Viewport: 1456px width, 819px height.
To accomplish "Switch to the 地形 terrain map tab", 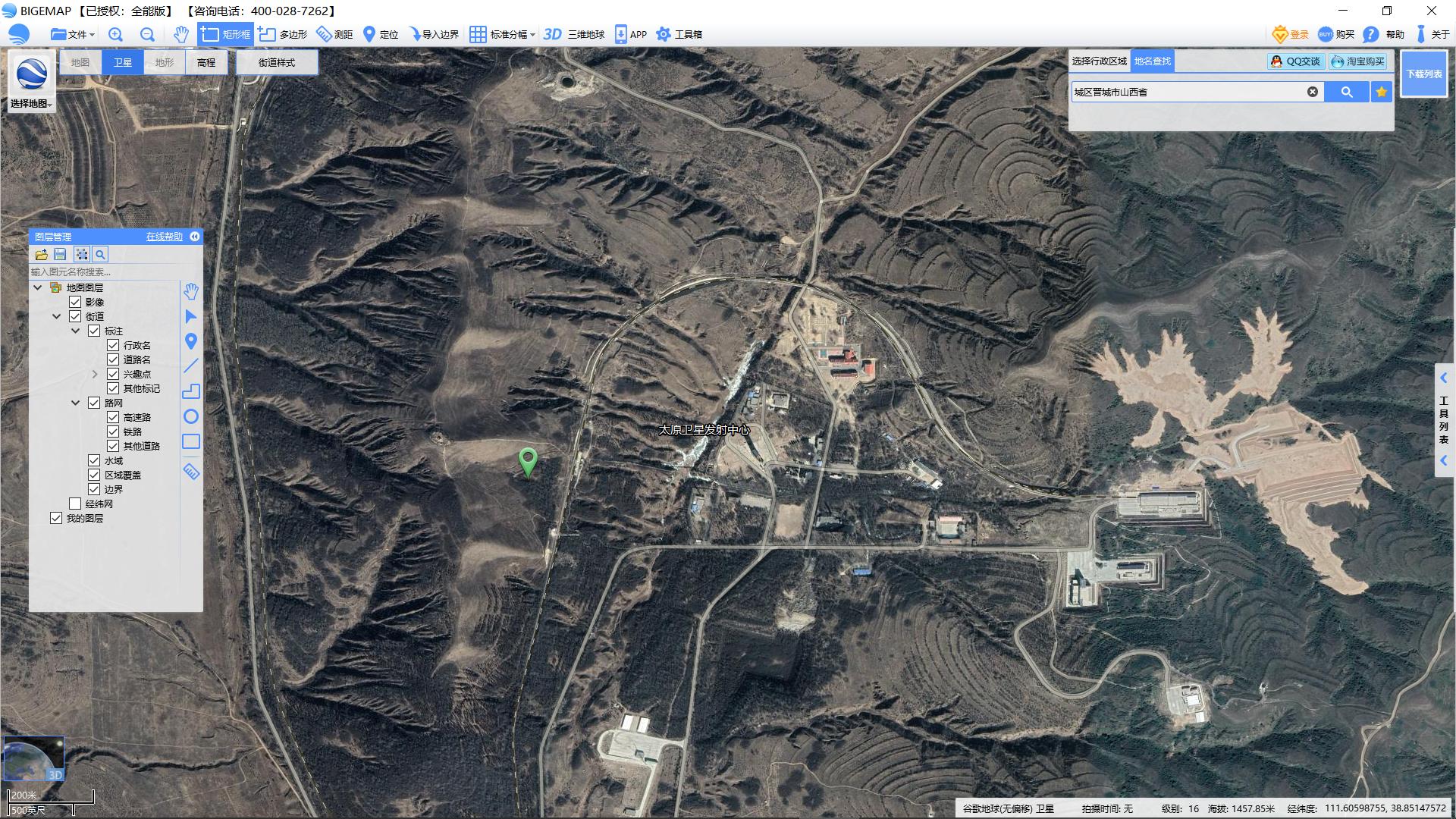I will [x=165, y=62].
